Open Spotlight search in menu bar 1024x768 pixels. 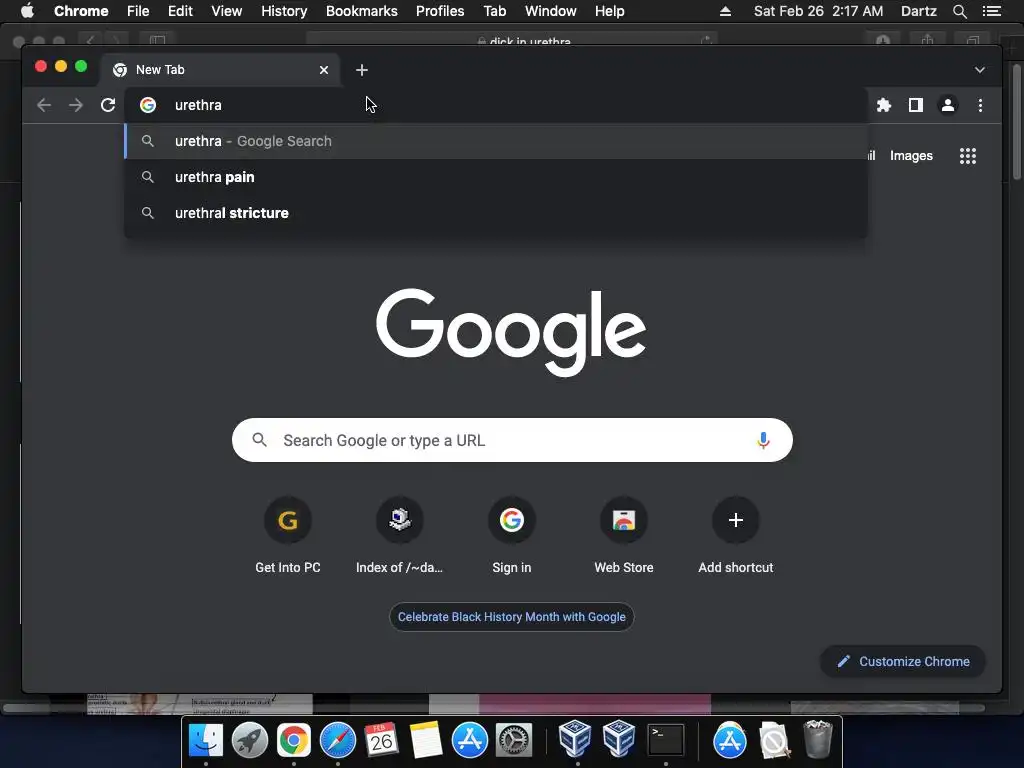pyautogui.click(x=959, y=11)
